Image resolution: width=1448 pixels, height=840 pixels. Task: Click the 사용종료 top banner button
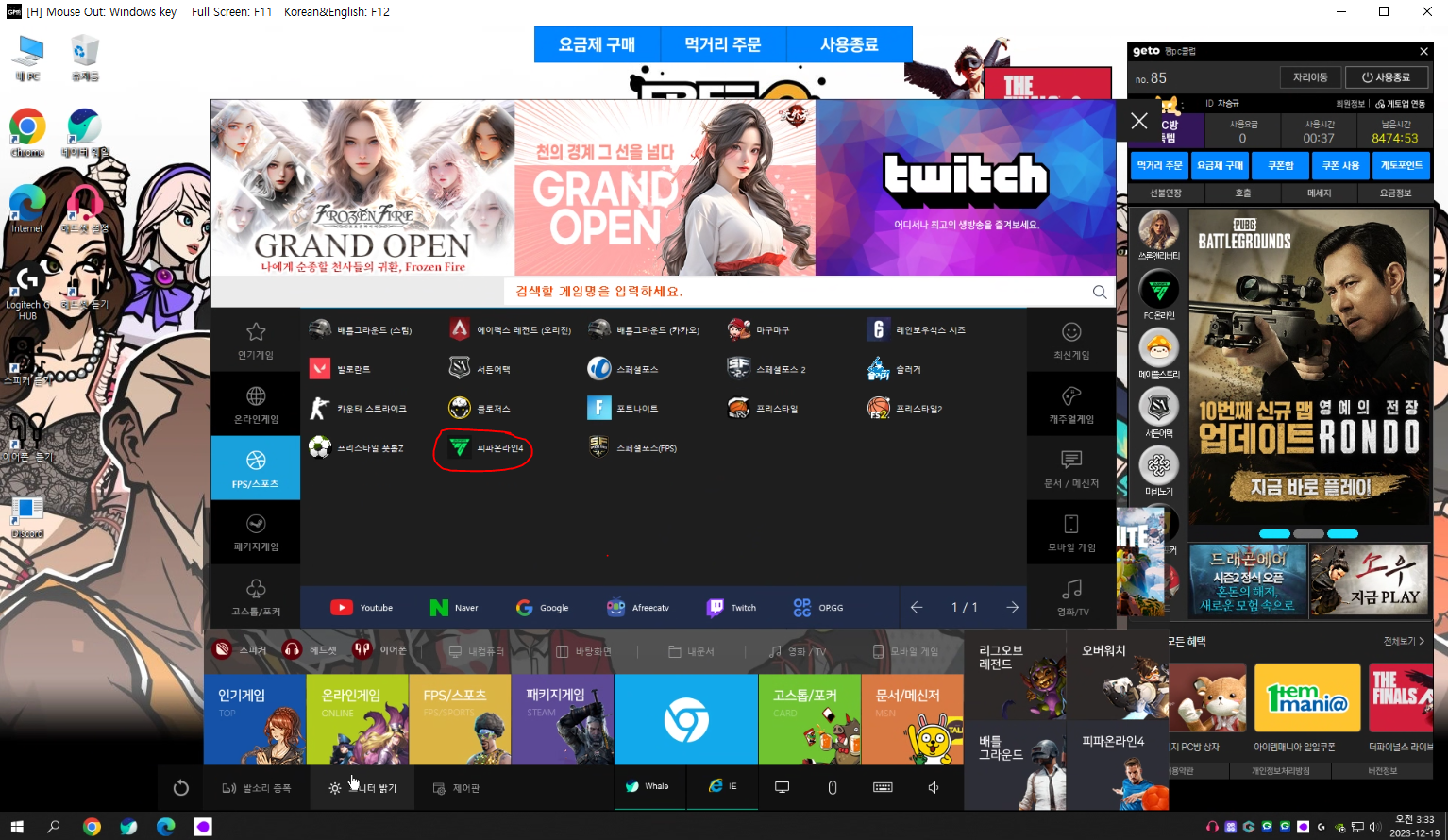point(850,44)
